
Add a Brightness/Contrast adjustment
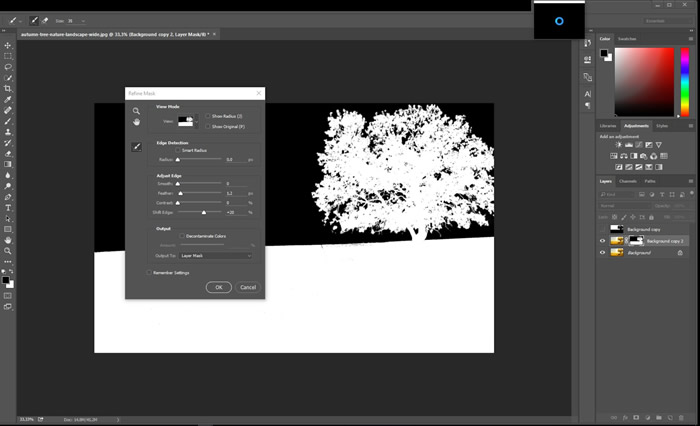(618, 145)
